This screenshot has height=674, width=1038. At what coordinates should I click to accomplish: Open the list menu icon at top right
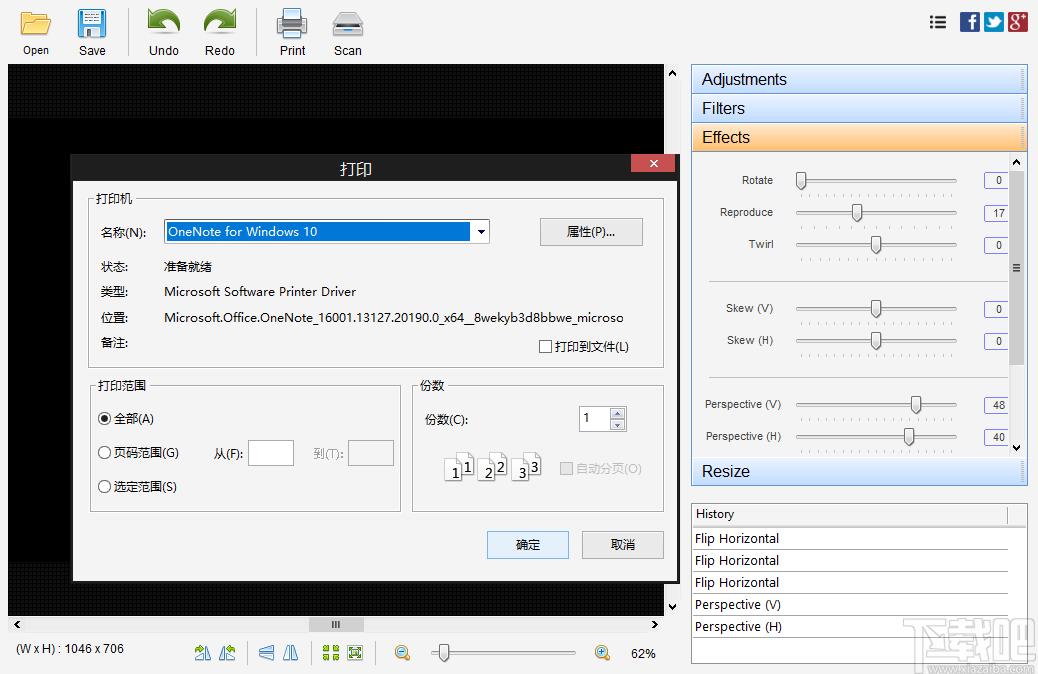[x=937, y=23]
